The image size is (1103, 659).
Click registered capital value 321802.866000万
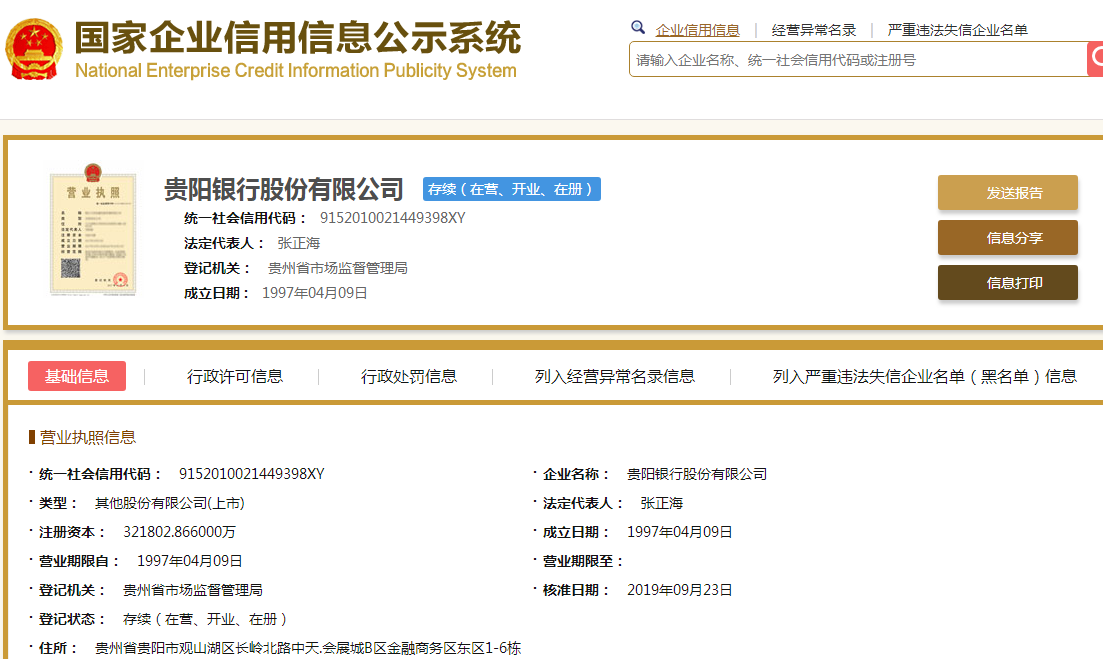click(x=179, y=532)
